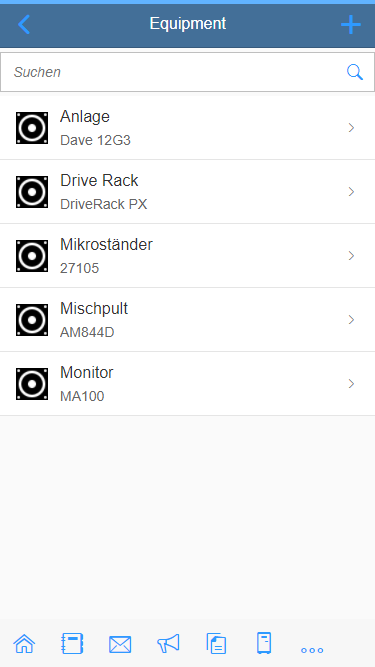
Task: Open the equipment cabinet icon in bottom bar
Action: [264, 643]
